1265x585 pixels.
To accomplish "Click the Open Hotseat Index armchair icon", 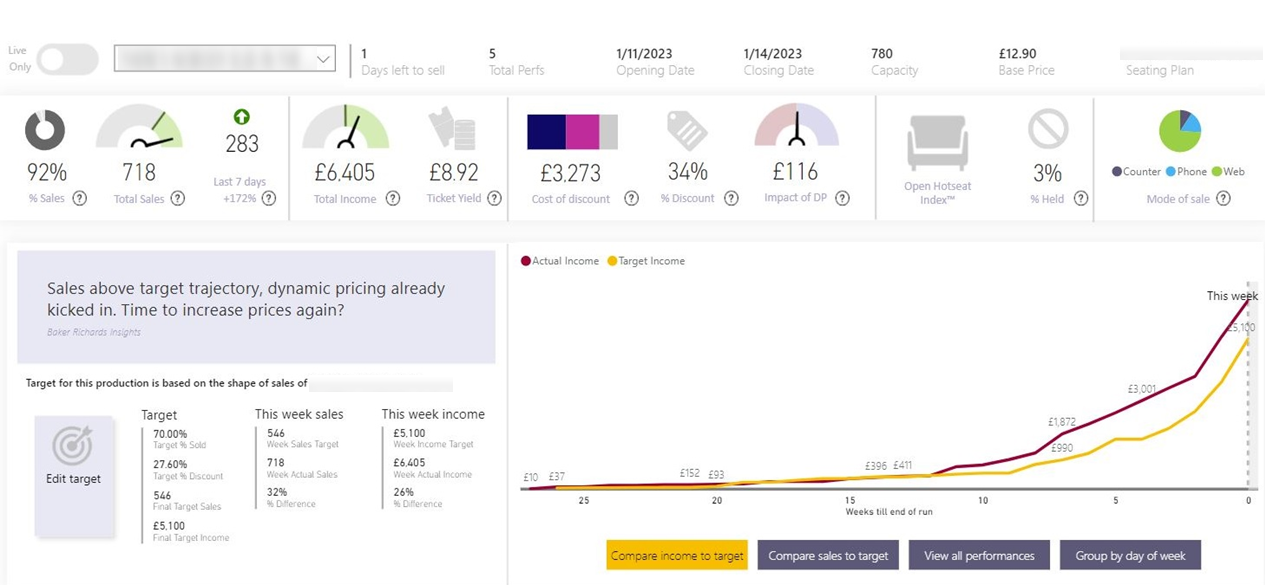I will click(x=937, y=142).
